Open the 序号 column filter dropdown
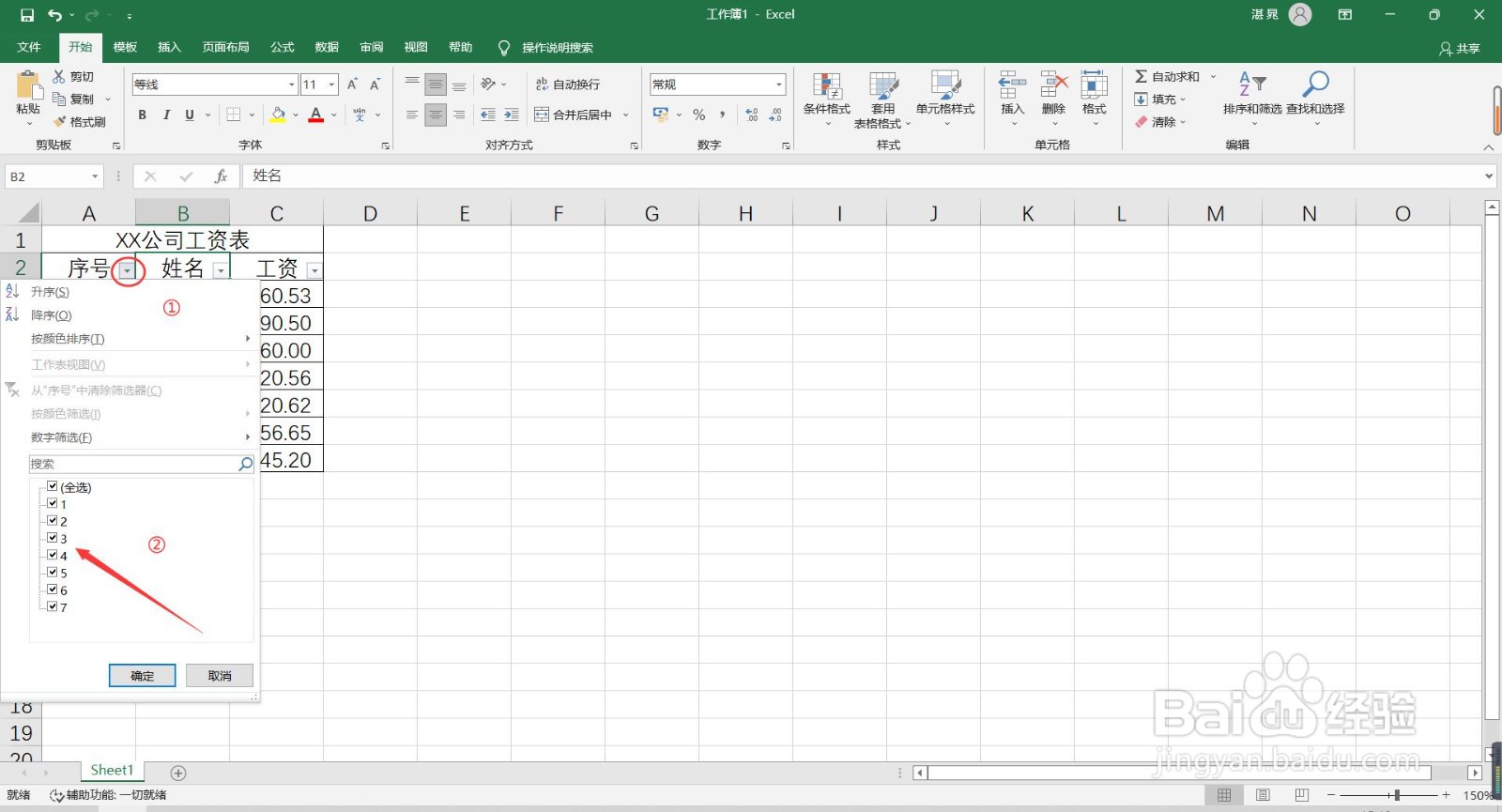Viewport: 1502px width, 812px height. pyautogui.click(x=126, y=271)
